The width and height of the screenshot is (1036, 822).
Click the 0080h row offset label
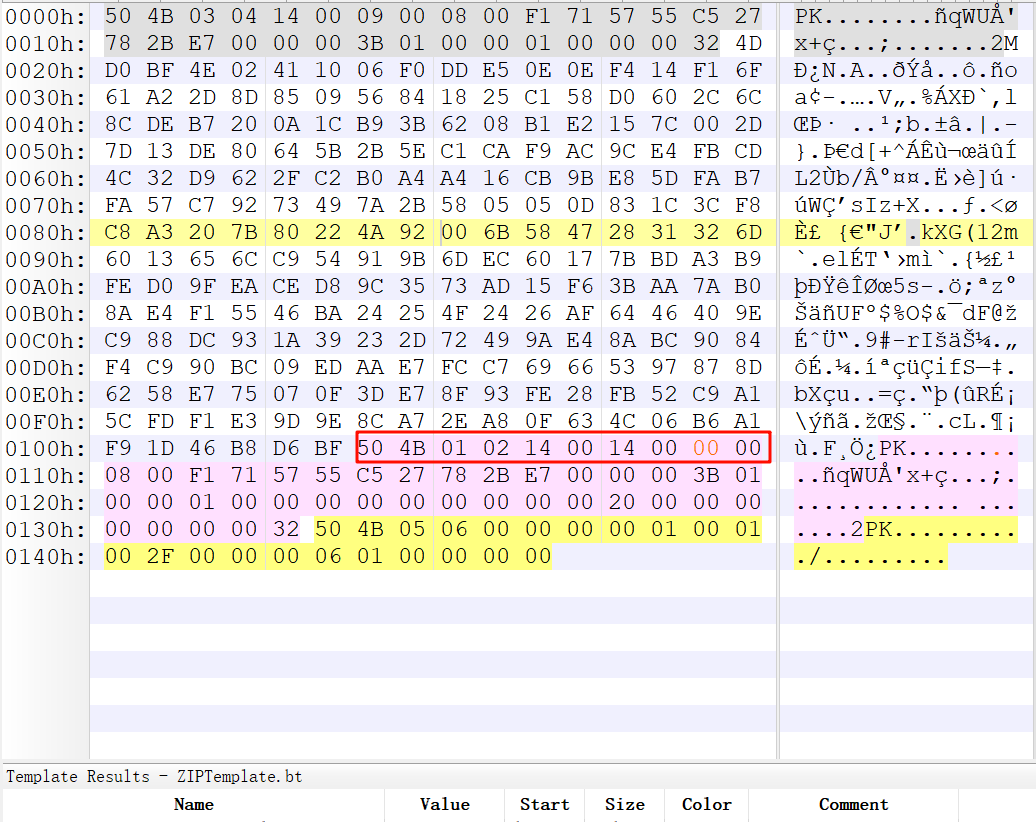click(45, 233)
